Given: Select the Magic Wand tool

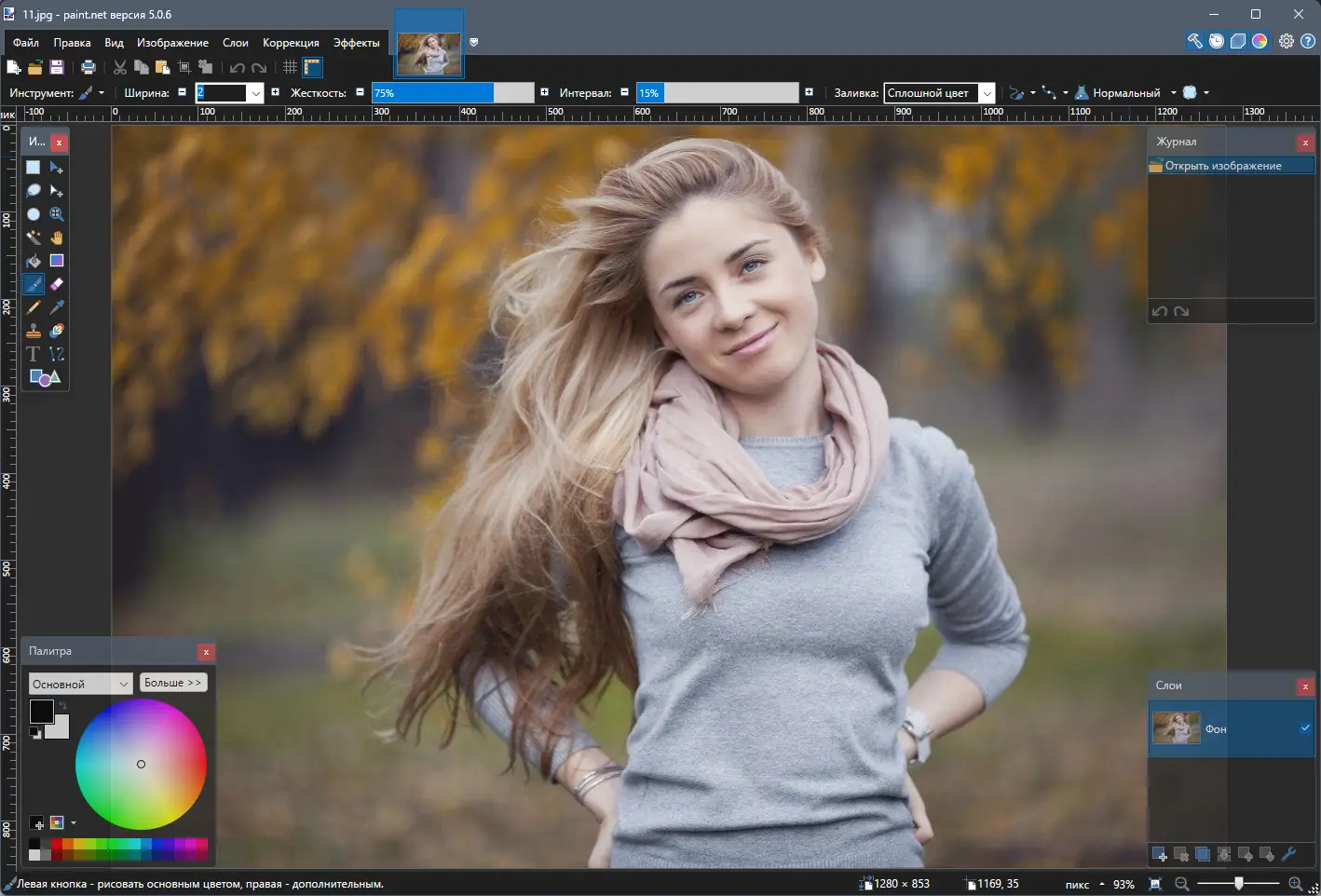Looking at the screenshot, I should point(34,238).
